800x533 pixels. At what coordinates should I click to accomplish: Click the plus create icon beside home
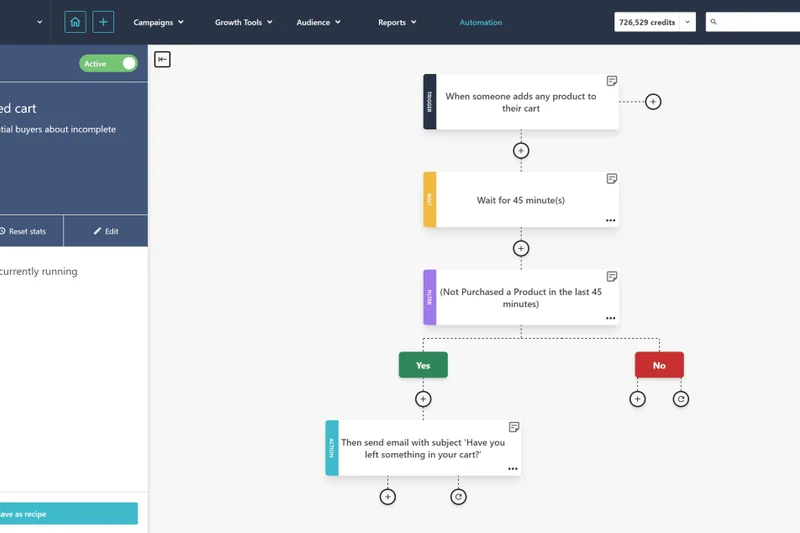(103, 22)
